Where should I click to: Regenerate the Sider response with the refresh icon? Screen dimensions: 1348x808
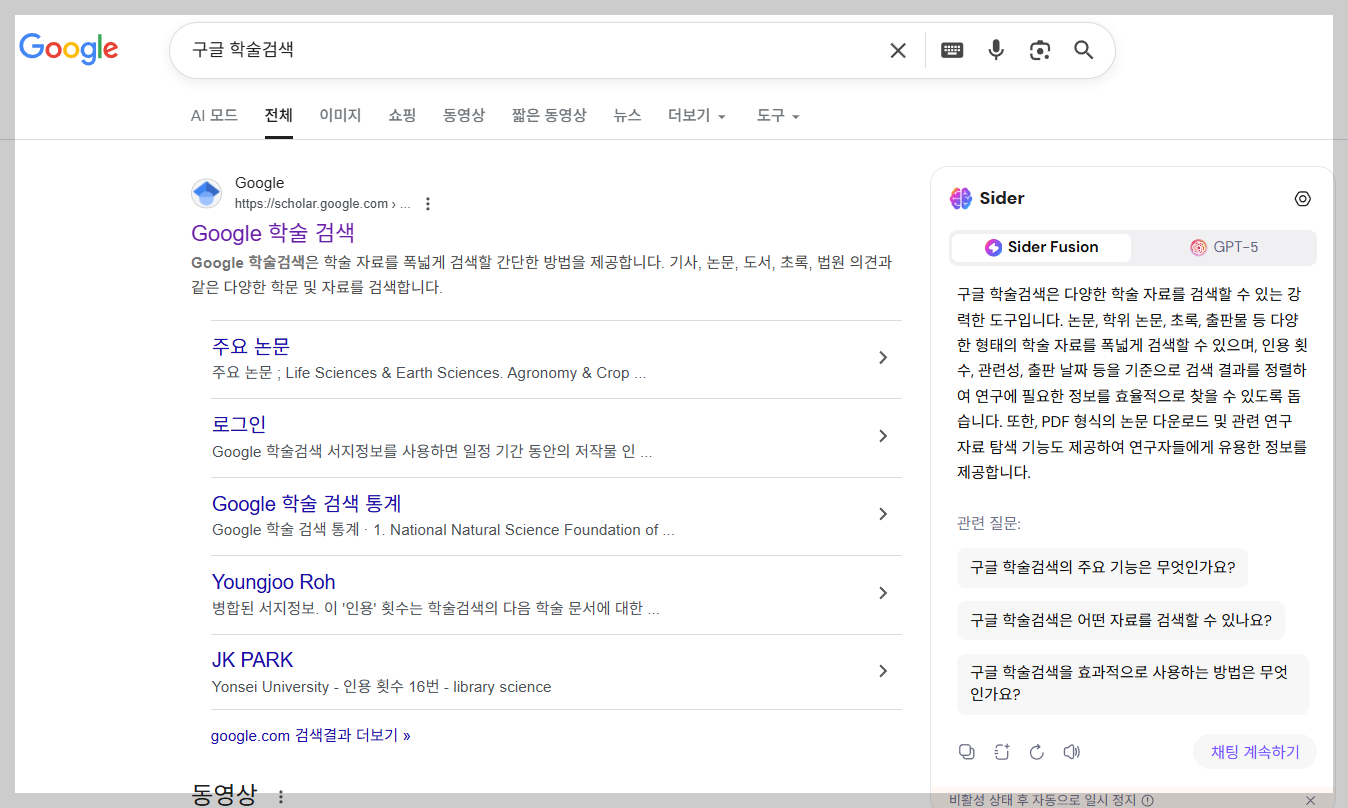click(x=1037, y=751)
